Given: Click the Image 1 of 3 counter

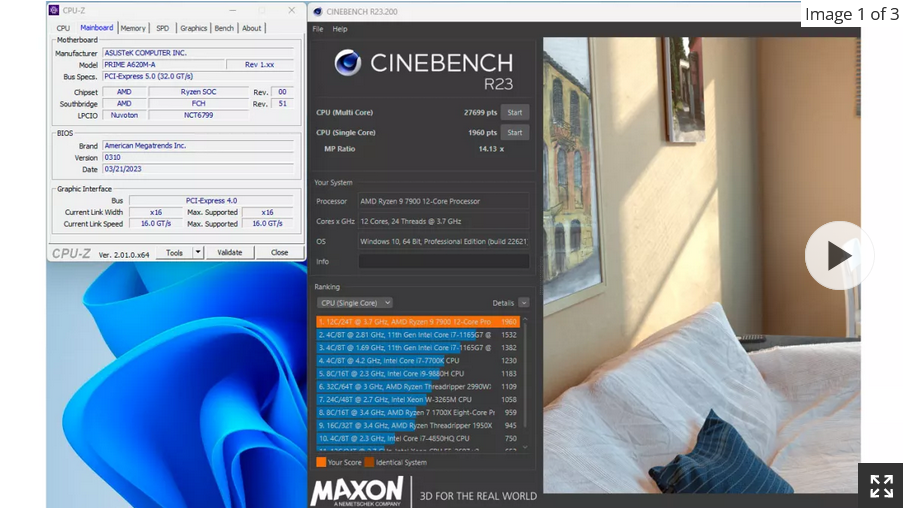Looking at the screenshot, I should [x=852, y=14].
